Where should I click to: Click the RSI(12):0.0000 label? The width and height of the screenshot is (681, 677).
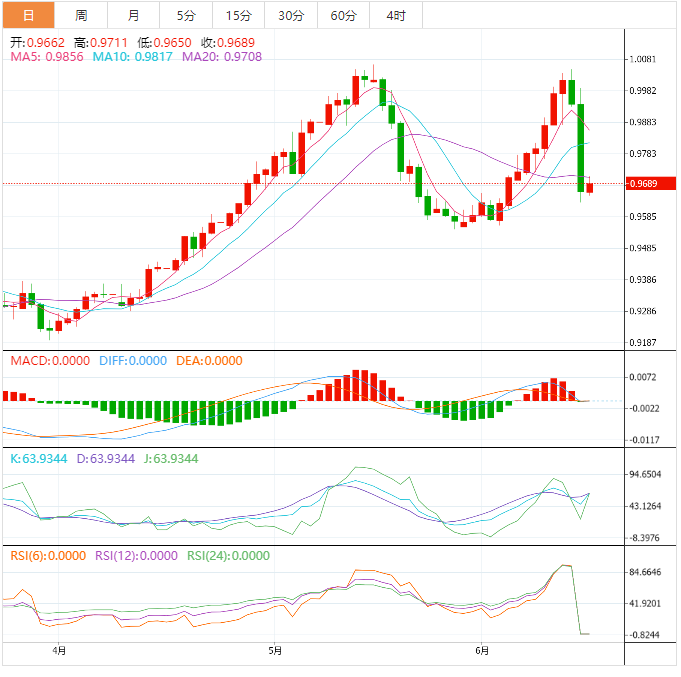click(136, 556)
